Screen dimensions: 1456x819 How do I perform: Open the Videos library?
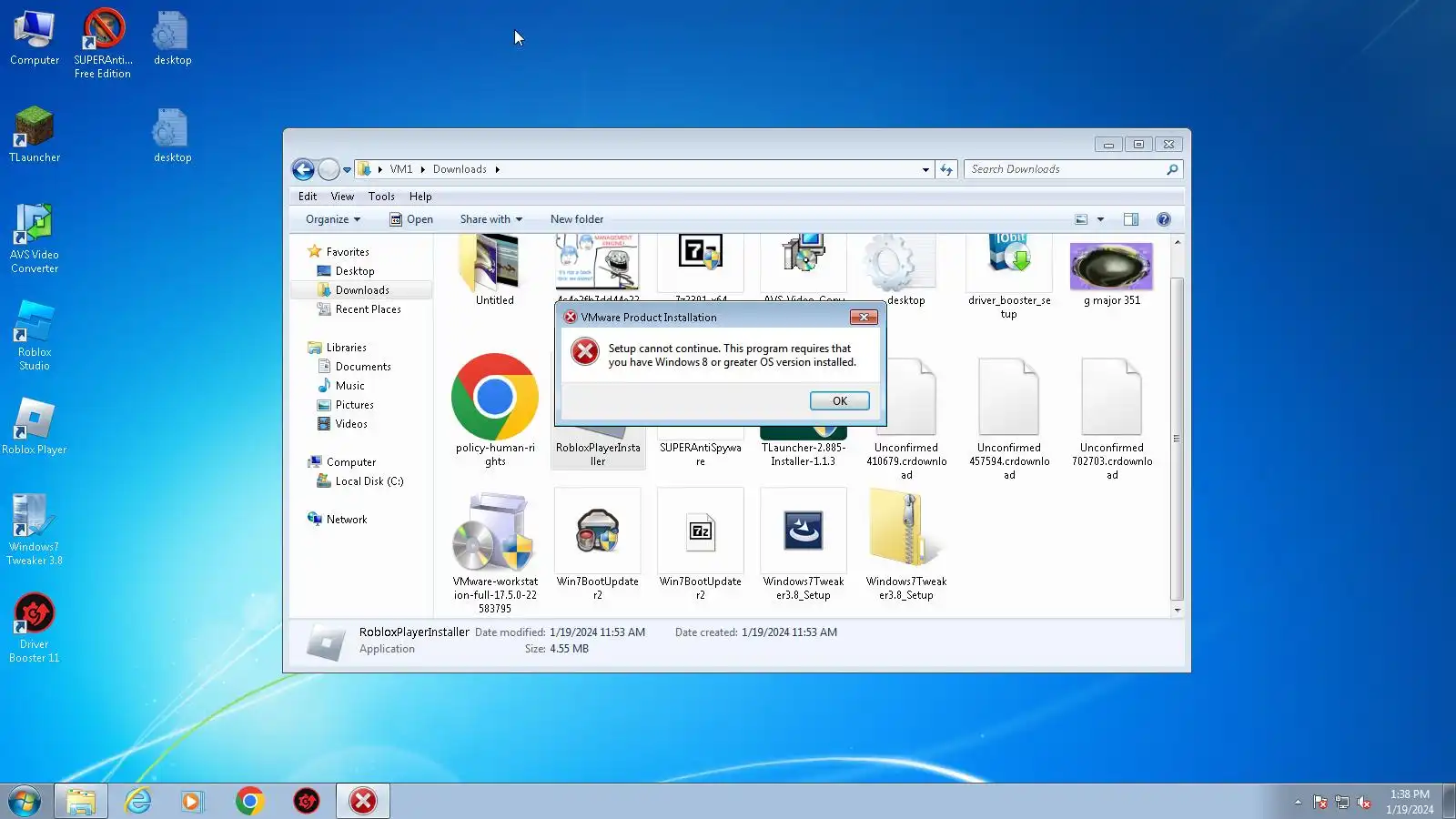pos(351,424)
